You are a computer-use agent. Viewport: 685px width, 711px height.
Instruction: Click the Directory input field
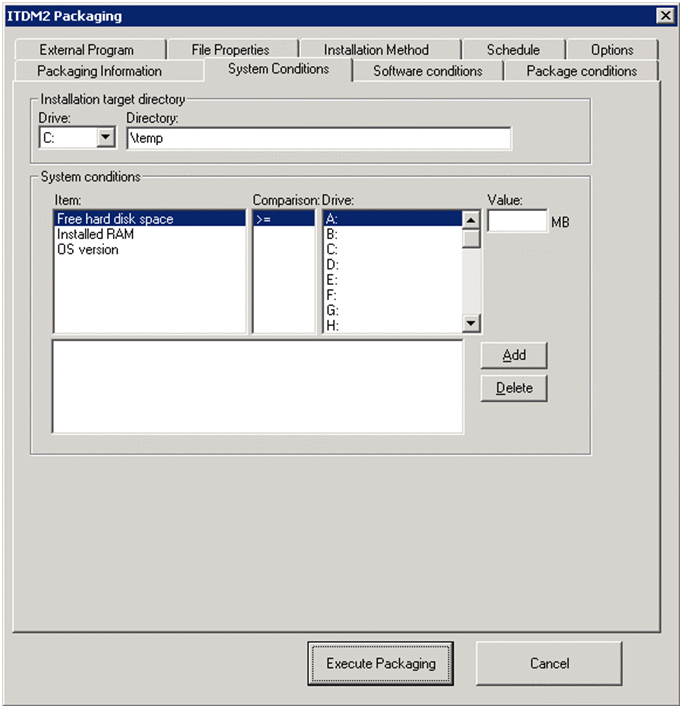click(x=319, y=138)
